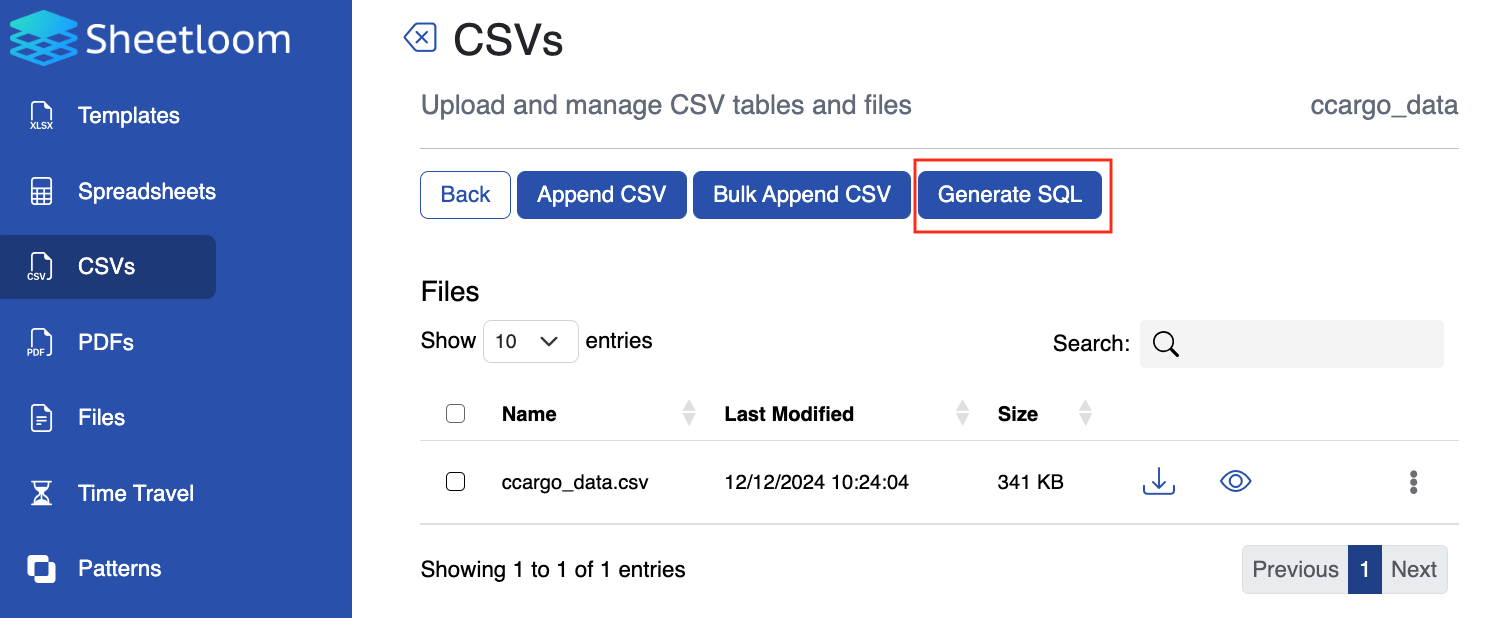The image size is (1486, 618).
Task: Open the three-dot menu for ccargo_data.csv
Action: click(x=1413, y=482)
